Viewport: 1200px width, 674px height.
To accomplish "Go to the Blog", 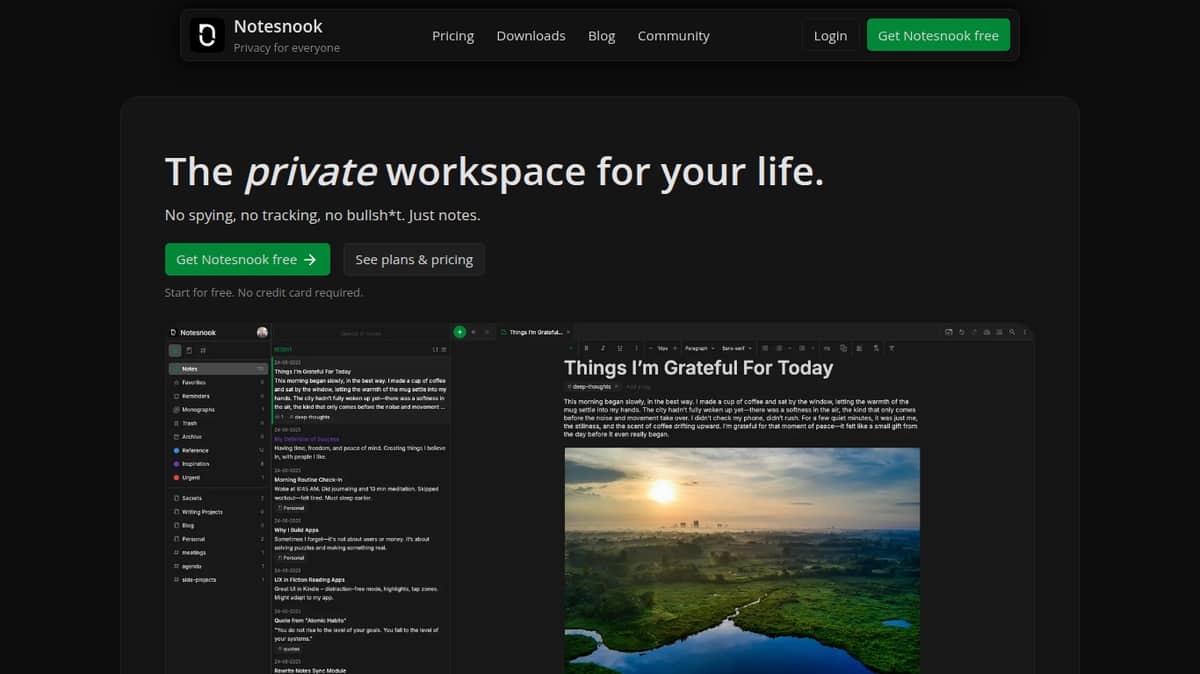I will pyautogui.click(x=602, y=35).
